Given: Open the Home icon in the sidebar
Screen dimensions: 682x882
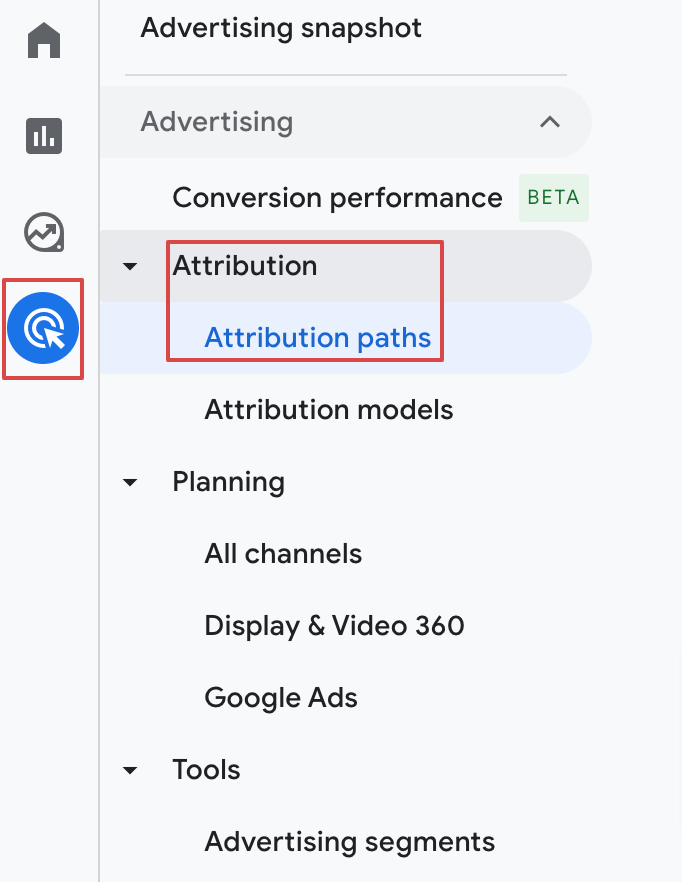Looking at the screenshot, I should coord(44,40).
